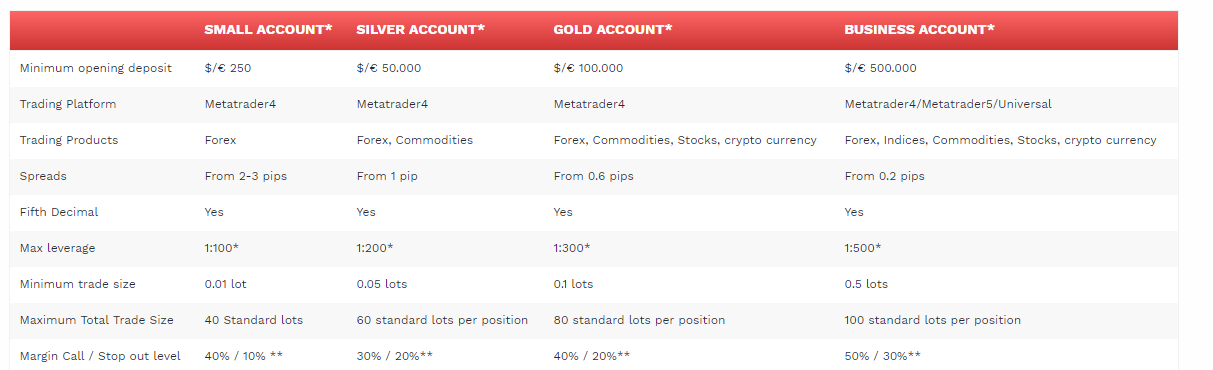Select the SILVER ACCOUNT* column header
This screenshot has width=1213, height=370.
pyautogui.click(x=420, y=30)
